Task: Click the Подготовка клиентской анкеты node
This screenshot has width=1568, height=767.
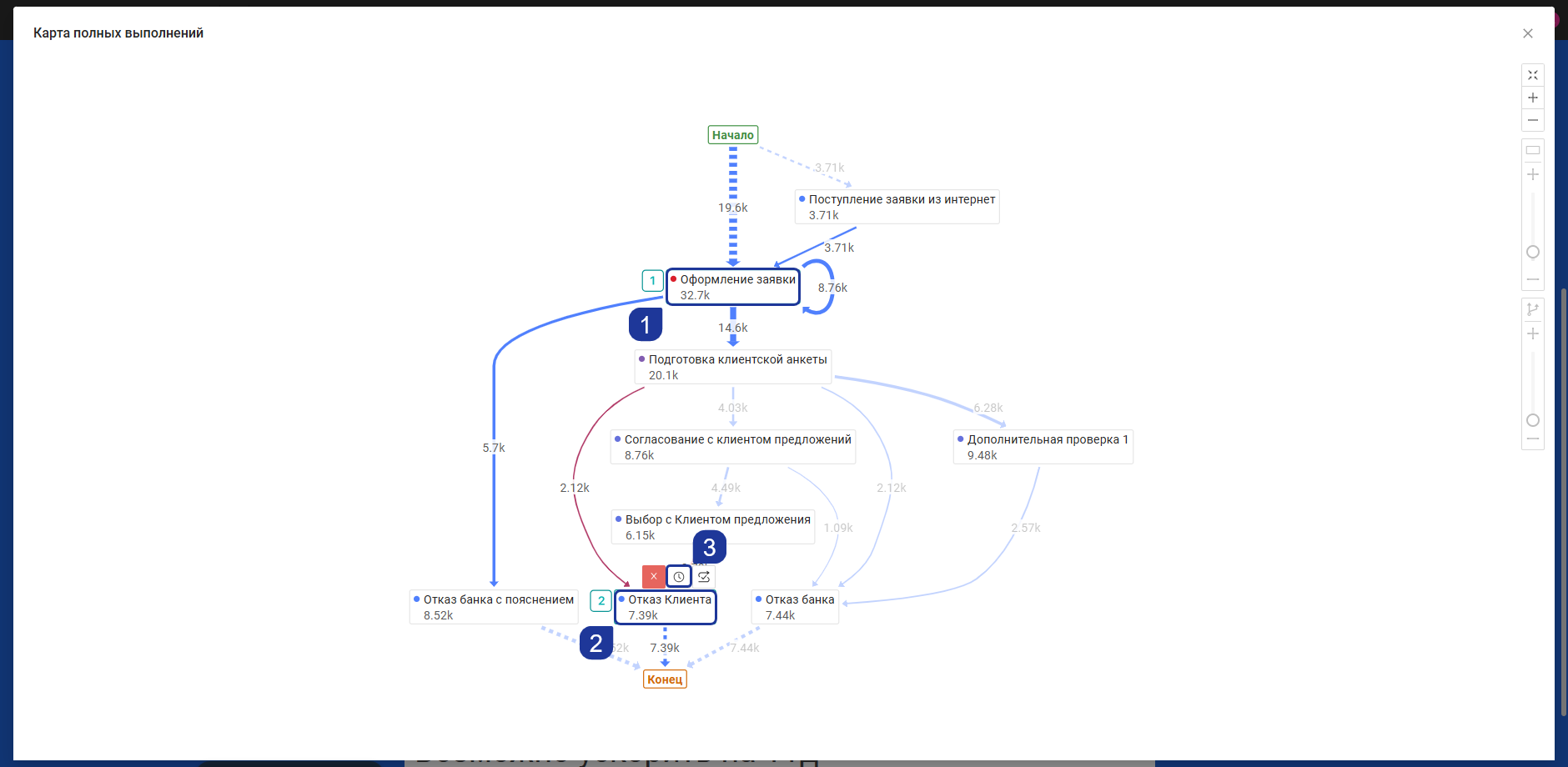Action: 733,367
